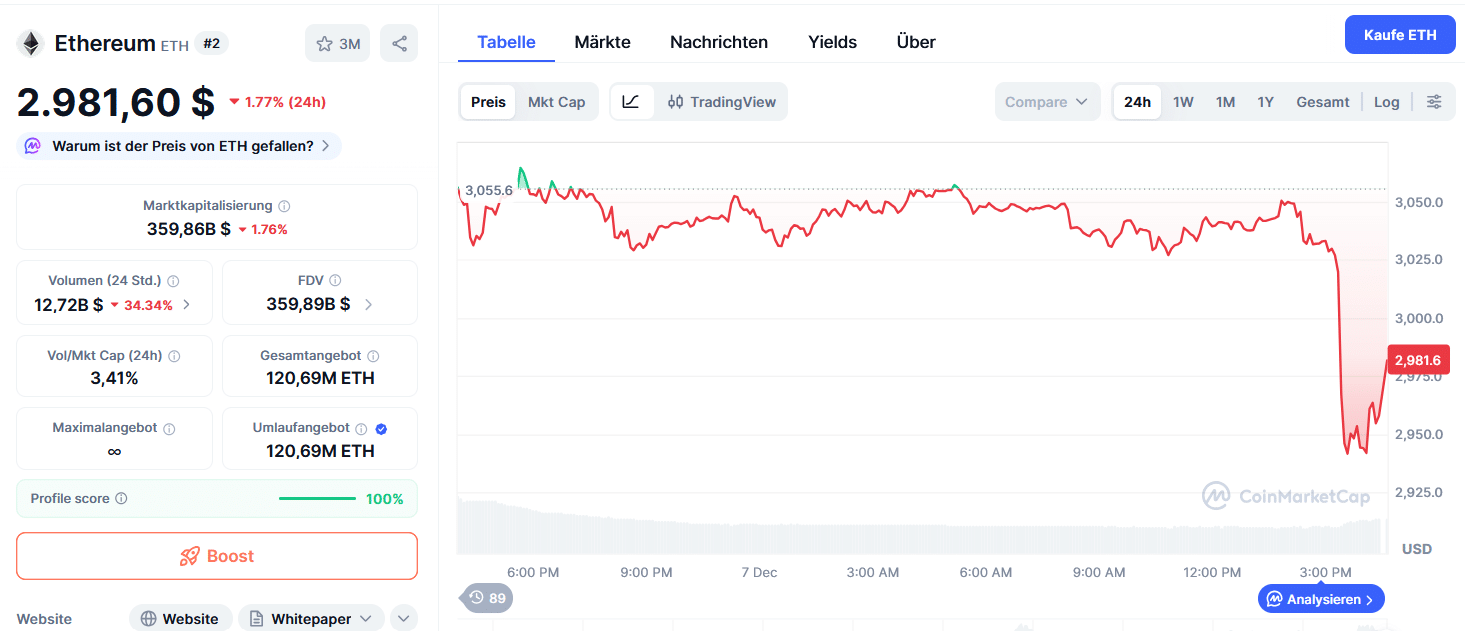Switch to the Märkte tab
The height and width of the screenshot is (631, 1465).
click(601, 42)
